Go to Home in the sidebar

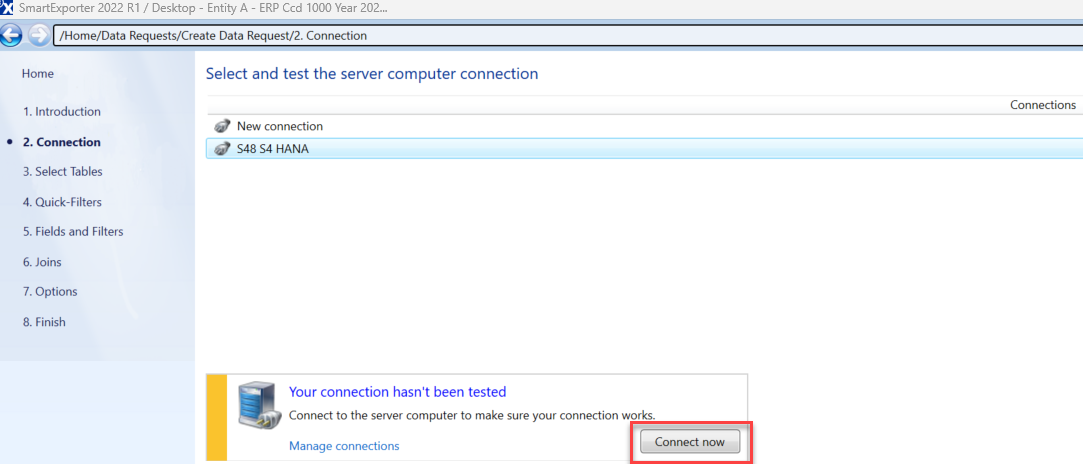coord(38,74)
